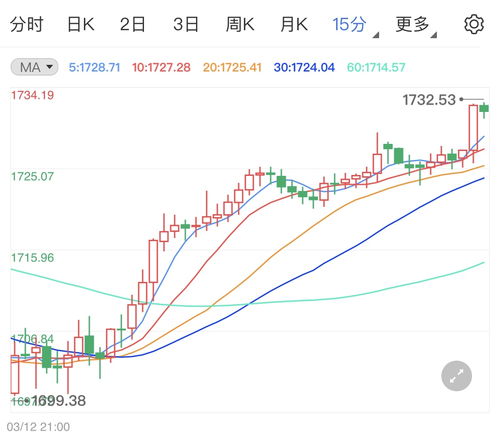Click the axis label 1715.96
The height and width of the screenshot is (437, 500).
[x=32, y=258]
